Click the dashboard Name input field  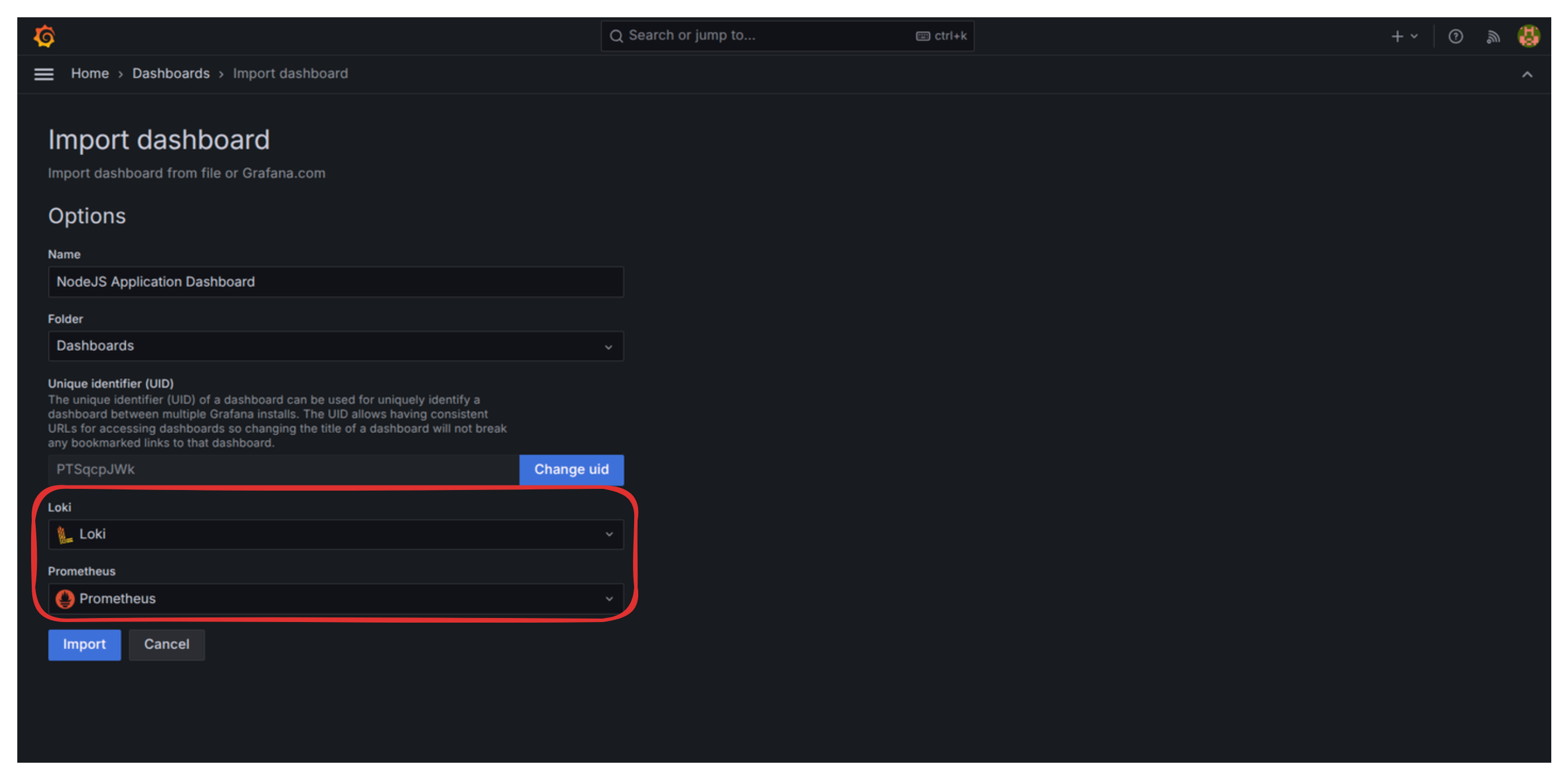[x=336, y=282]
